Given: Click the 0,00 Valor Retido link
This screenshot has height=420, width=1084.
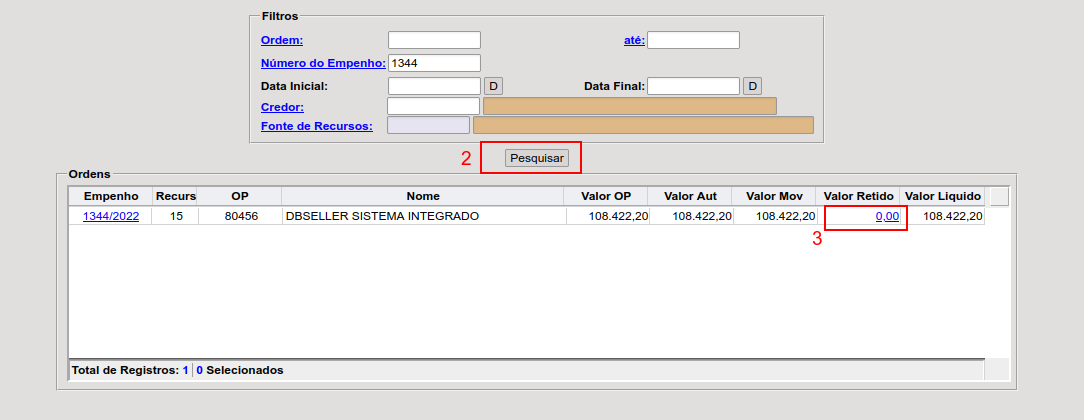Looking at the screenshot, I should coord(887,216).
